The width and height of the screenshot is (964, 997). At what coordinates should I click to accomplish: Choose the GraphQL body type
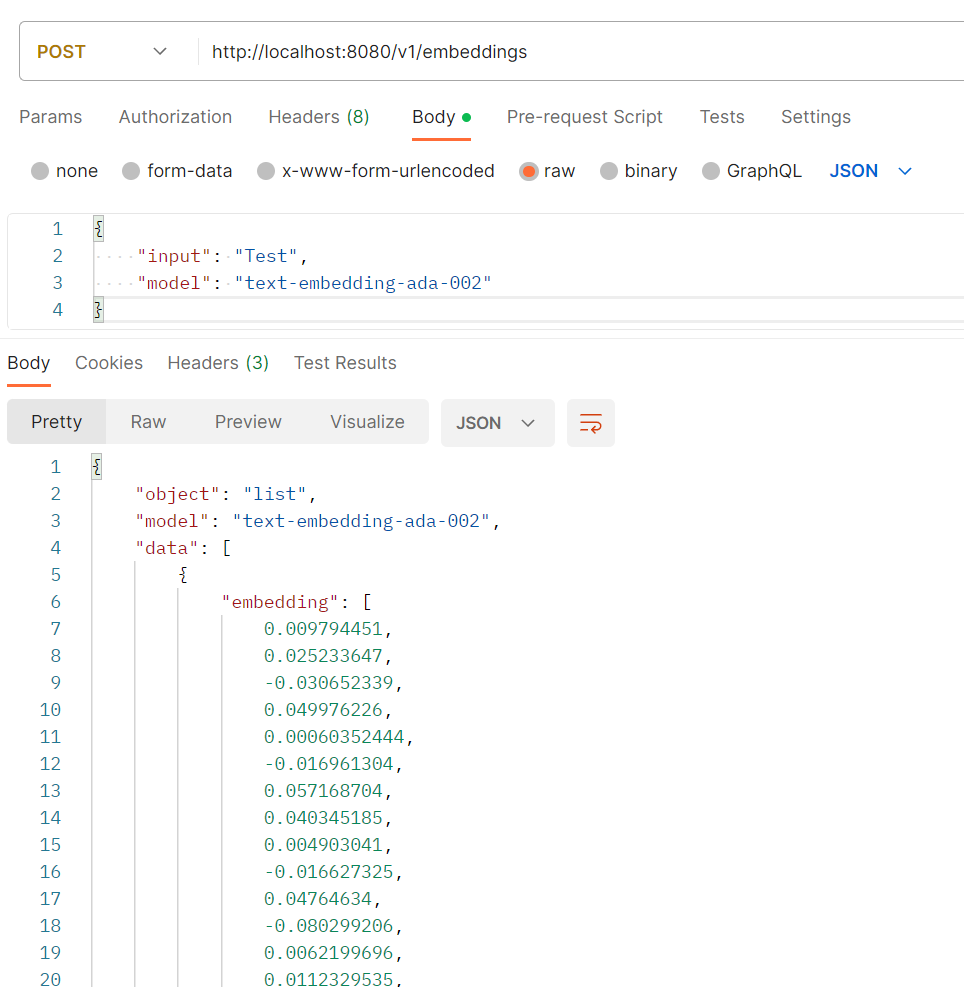pyautogui.click(x=711, y=171)
